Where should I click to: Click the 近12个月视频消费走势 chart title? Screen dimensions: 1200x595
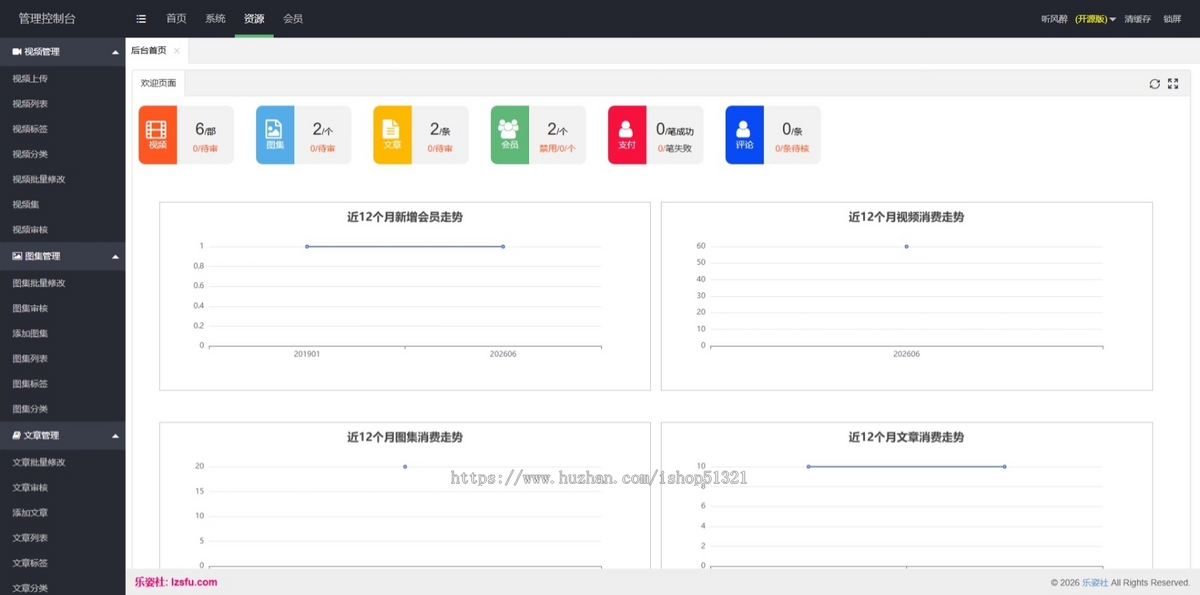click(x=907, y=216)
